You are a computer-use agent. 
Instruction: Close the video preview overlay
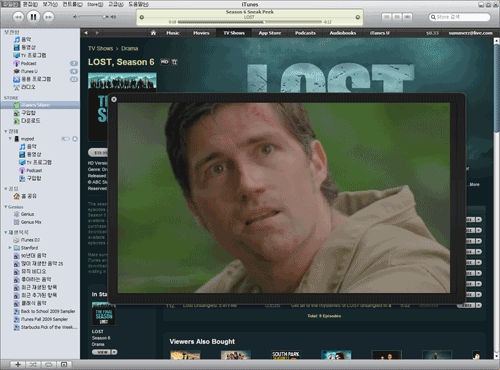pyautogui.click(x=114, y=99)
